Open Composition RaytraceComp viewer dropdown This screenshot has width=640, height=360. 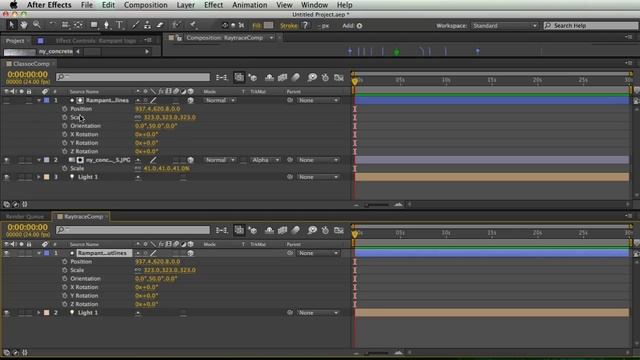[x=271, y=38]
